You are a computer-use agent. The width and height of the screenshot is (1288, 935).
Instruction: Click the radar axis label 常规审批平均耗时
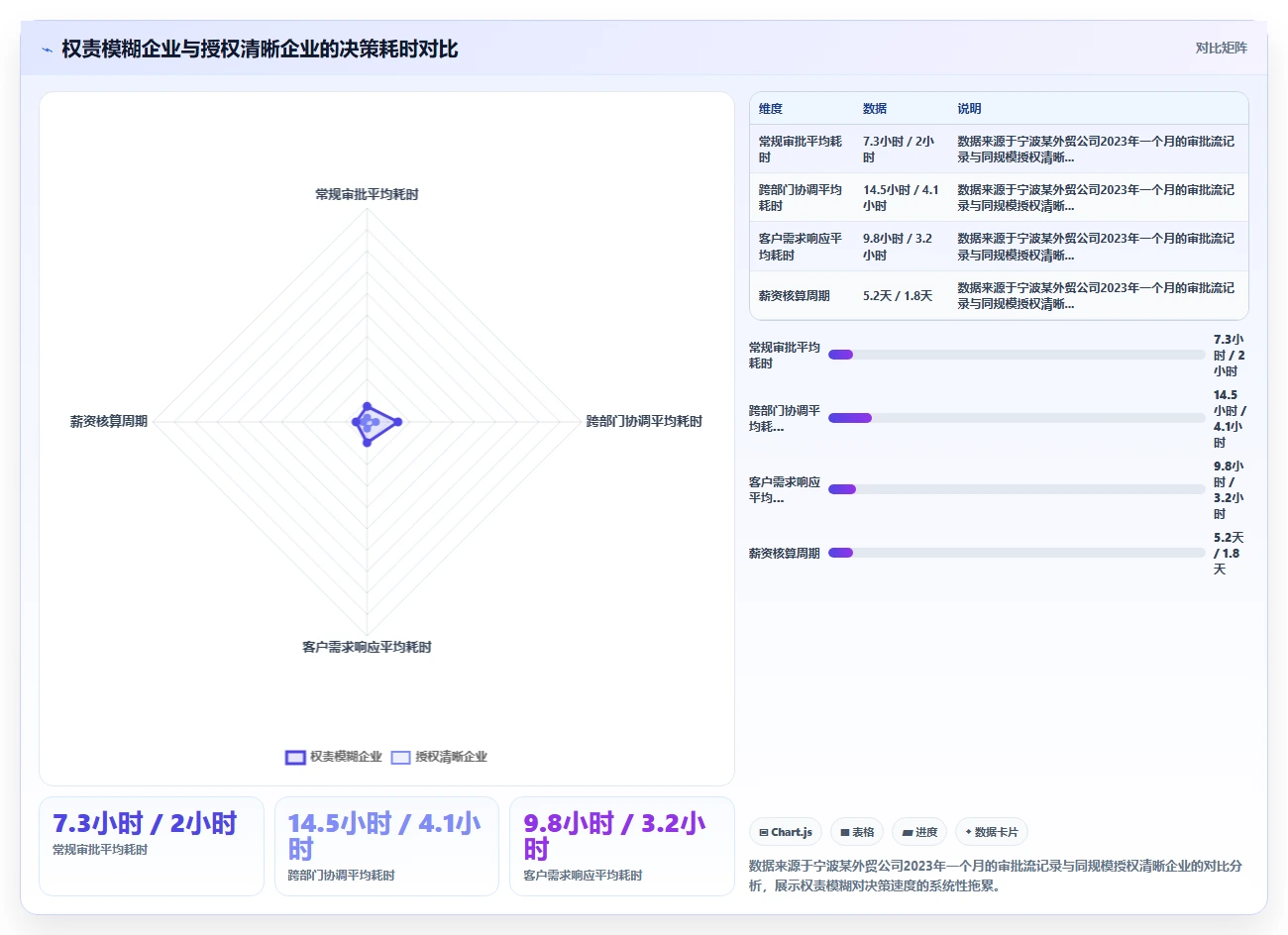(367, 194)
